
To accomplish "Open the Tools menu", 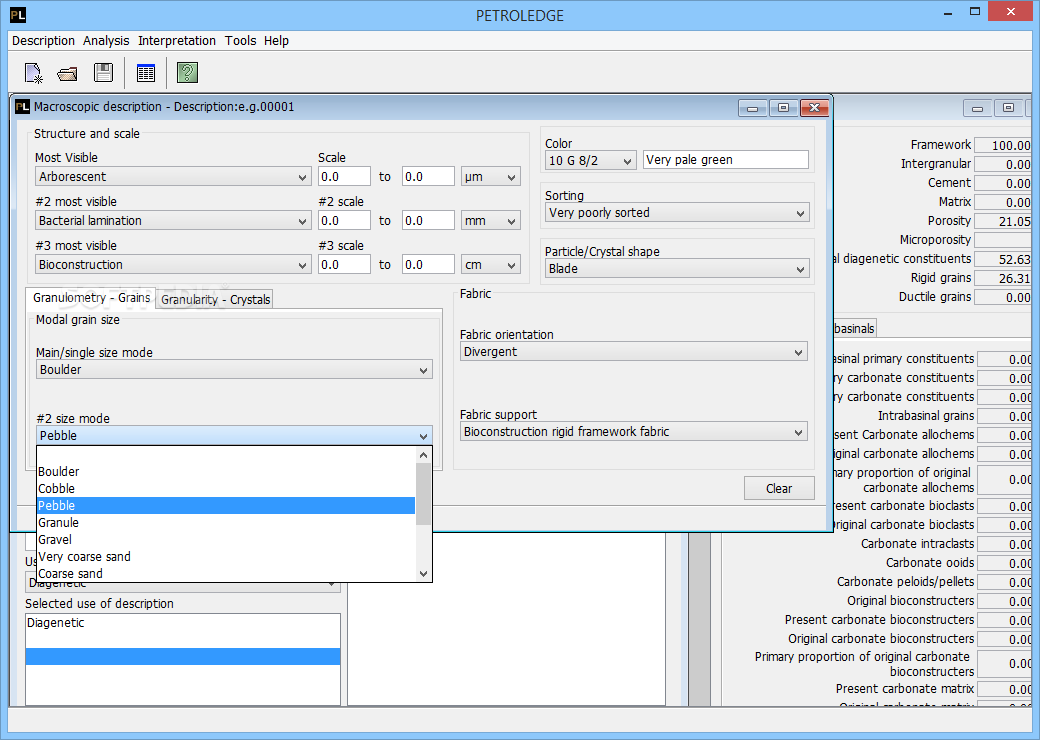I will (240, 40).
